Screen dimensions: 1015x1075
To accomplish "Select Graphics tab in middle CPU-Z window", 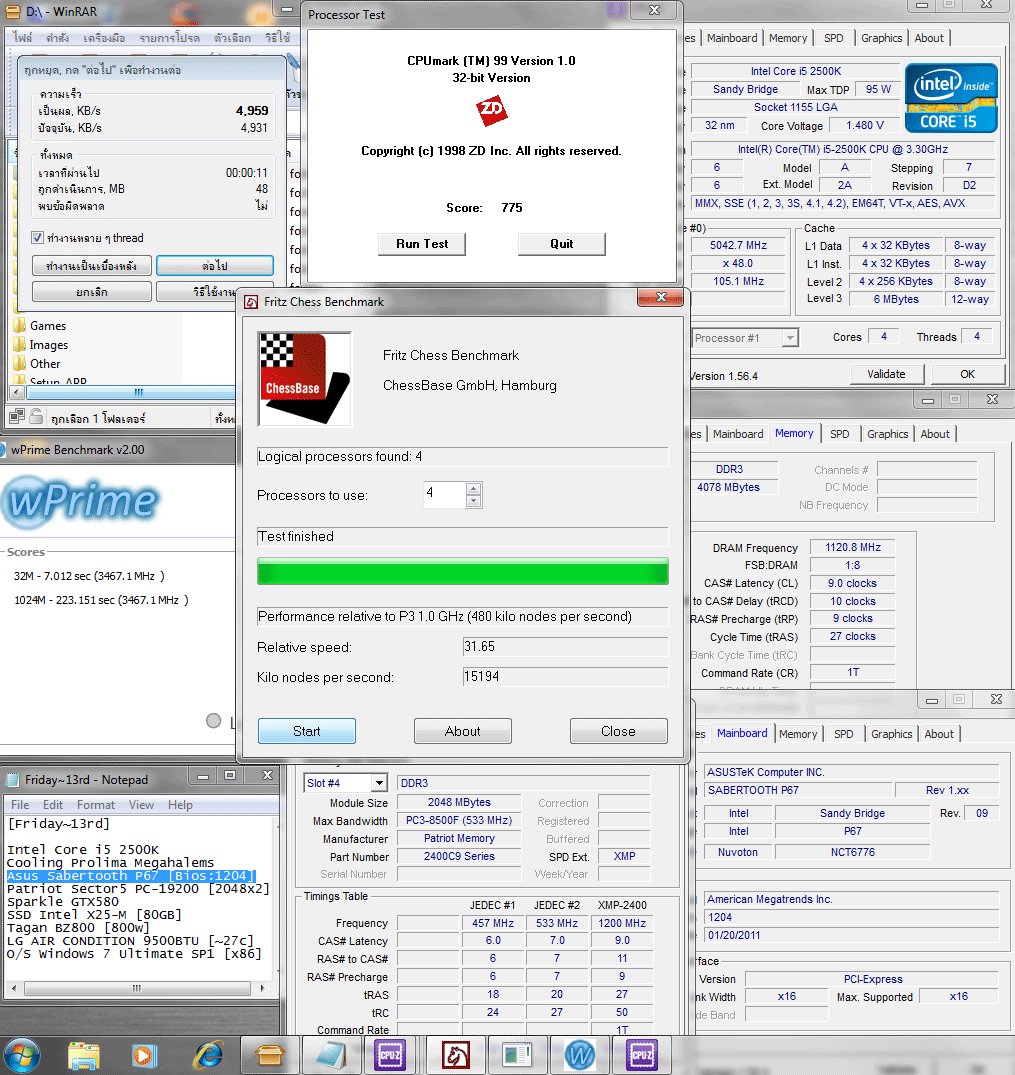I will 887,434.
